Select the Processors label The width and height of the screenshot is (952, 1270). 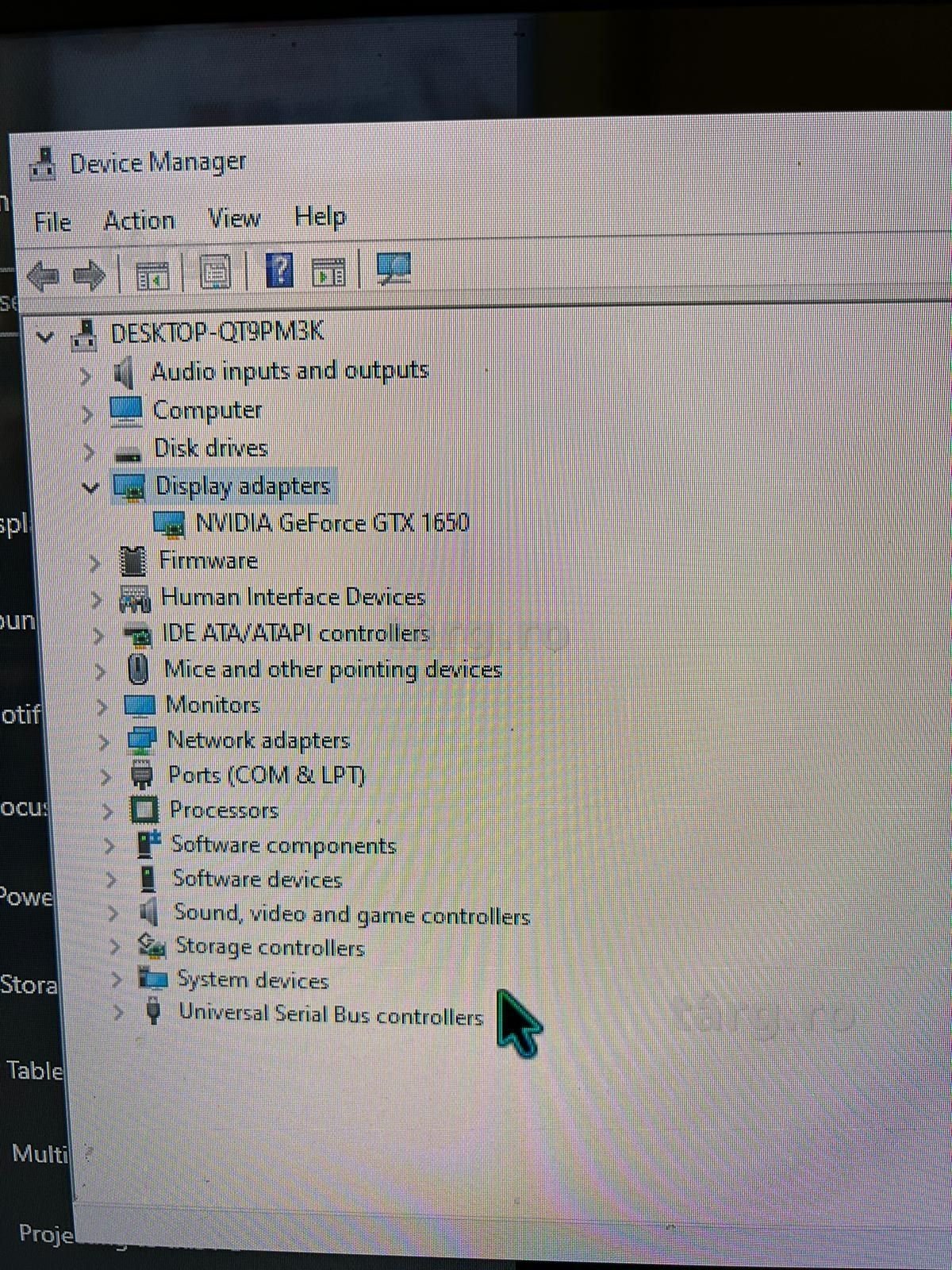(x=224, y=810)
